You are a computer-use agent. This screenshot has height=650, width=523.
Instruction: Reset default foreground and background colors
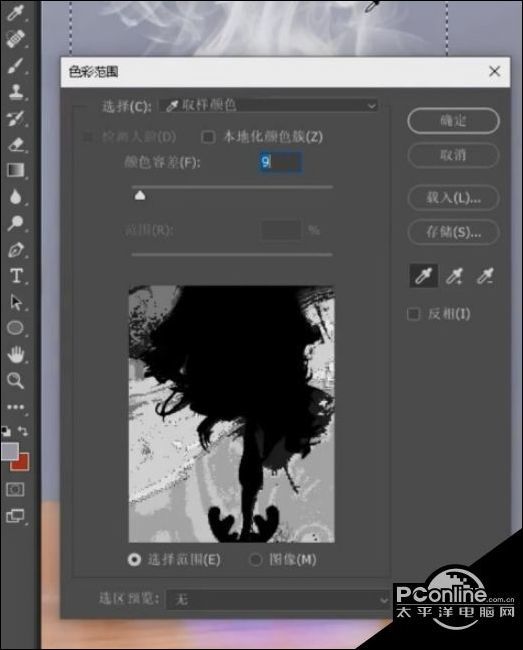click(x=6, y=432)
